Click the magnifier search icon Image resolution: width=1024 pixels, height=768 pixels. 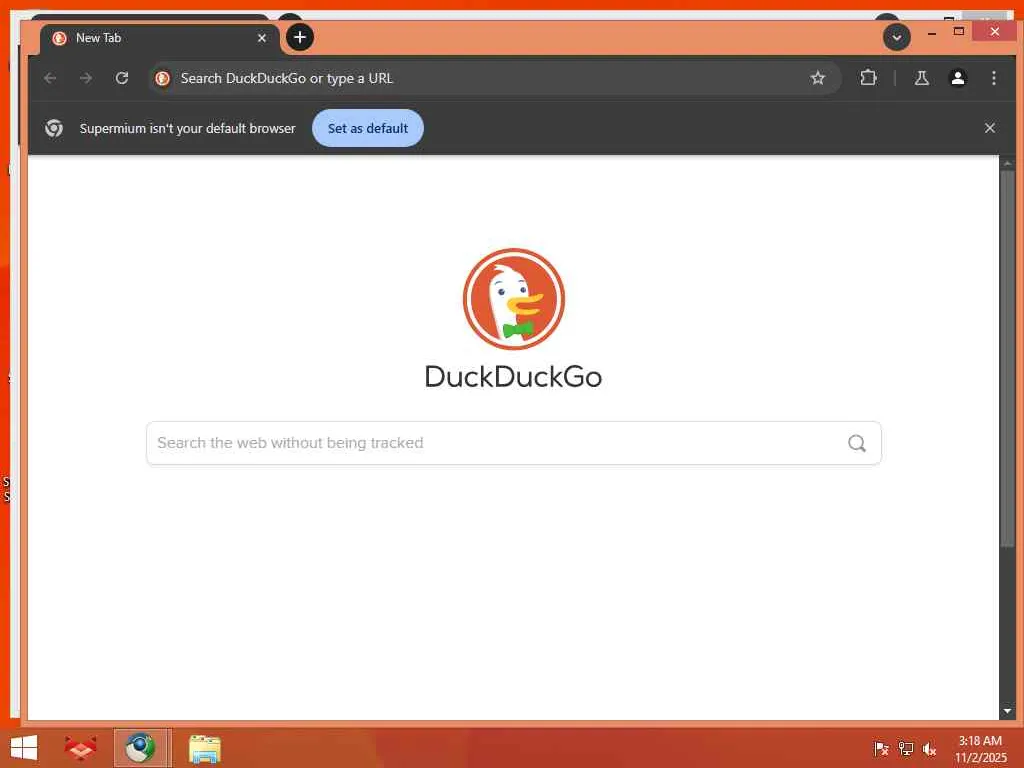tap(857, 443)
